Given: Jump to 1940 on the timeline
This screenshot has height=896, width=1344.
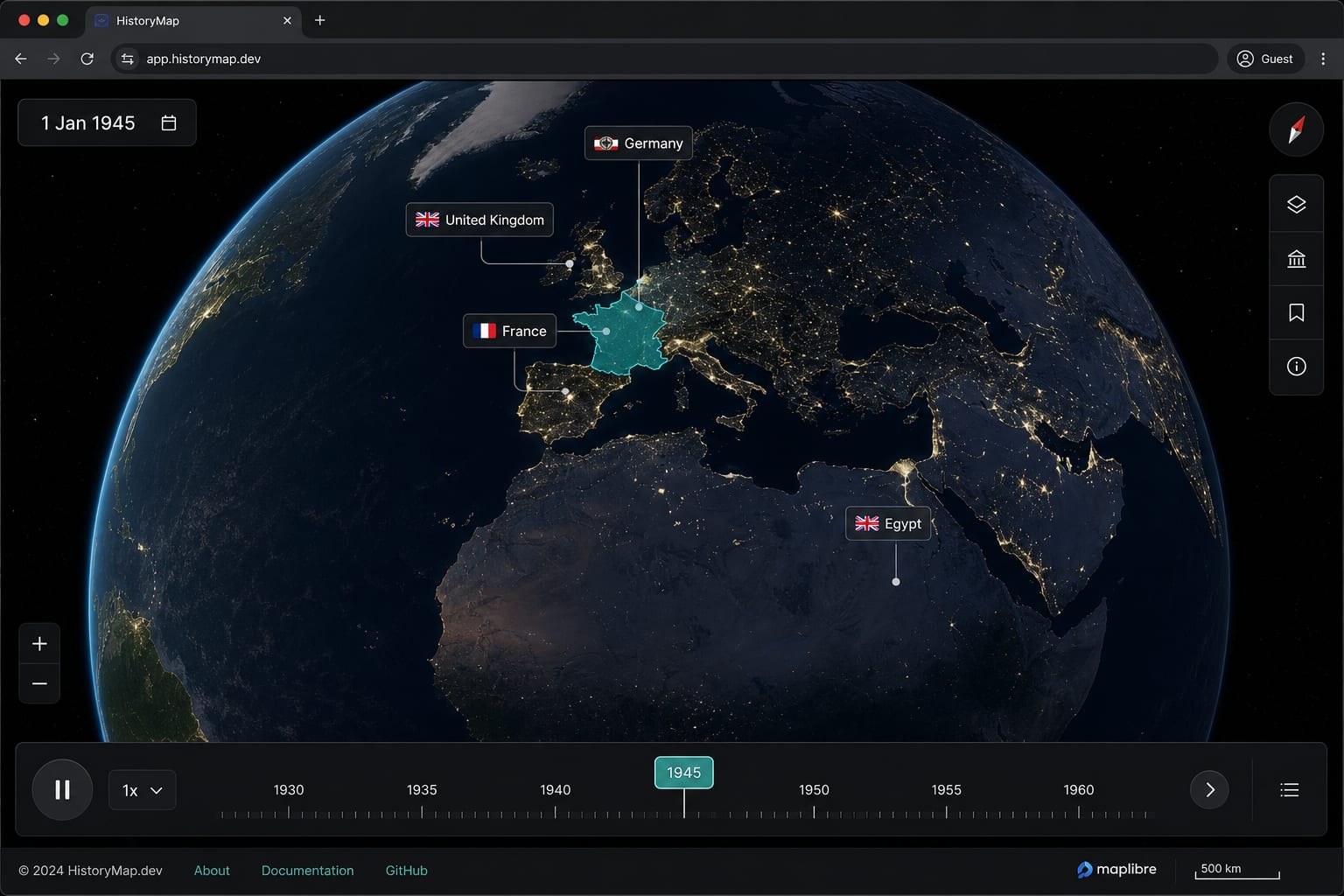Looking at the screenshot, I should 555,790.
